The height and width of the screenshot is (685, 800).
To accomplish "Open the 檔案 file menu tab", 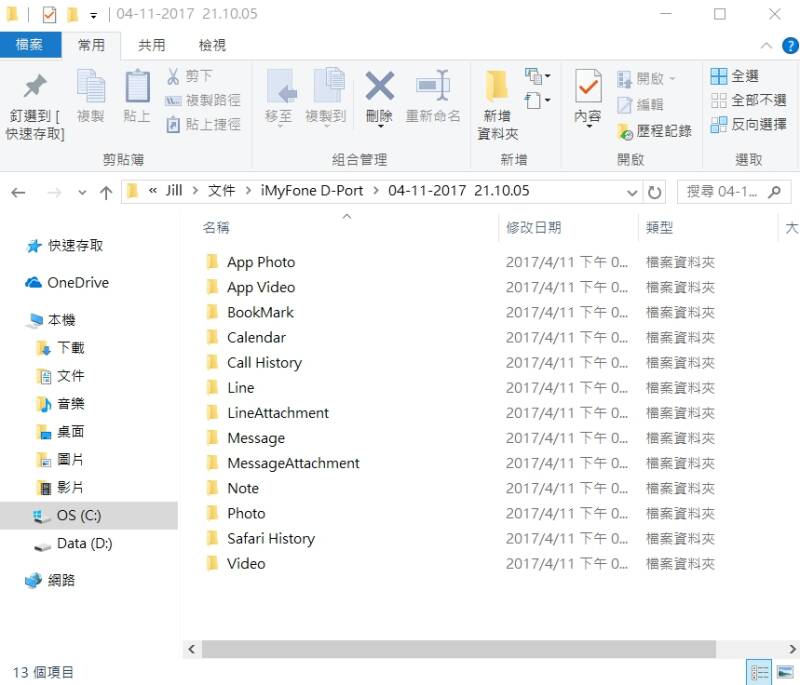I will (x=30, y=45).
